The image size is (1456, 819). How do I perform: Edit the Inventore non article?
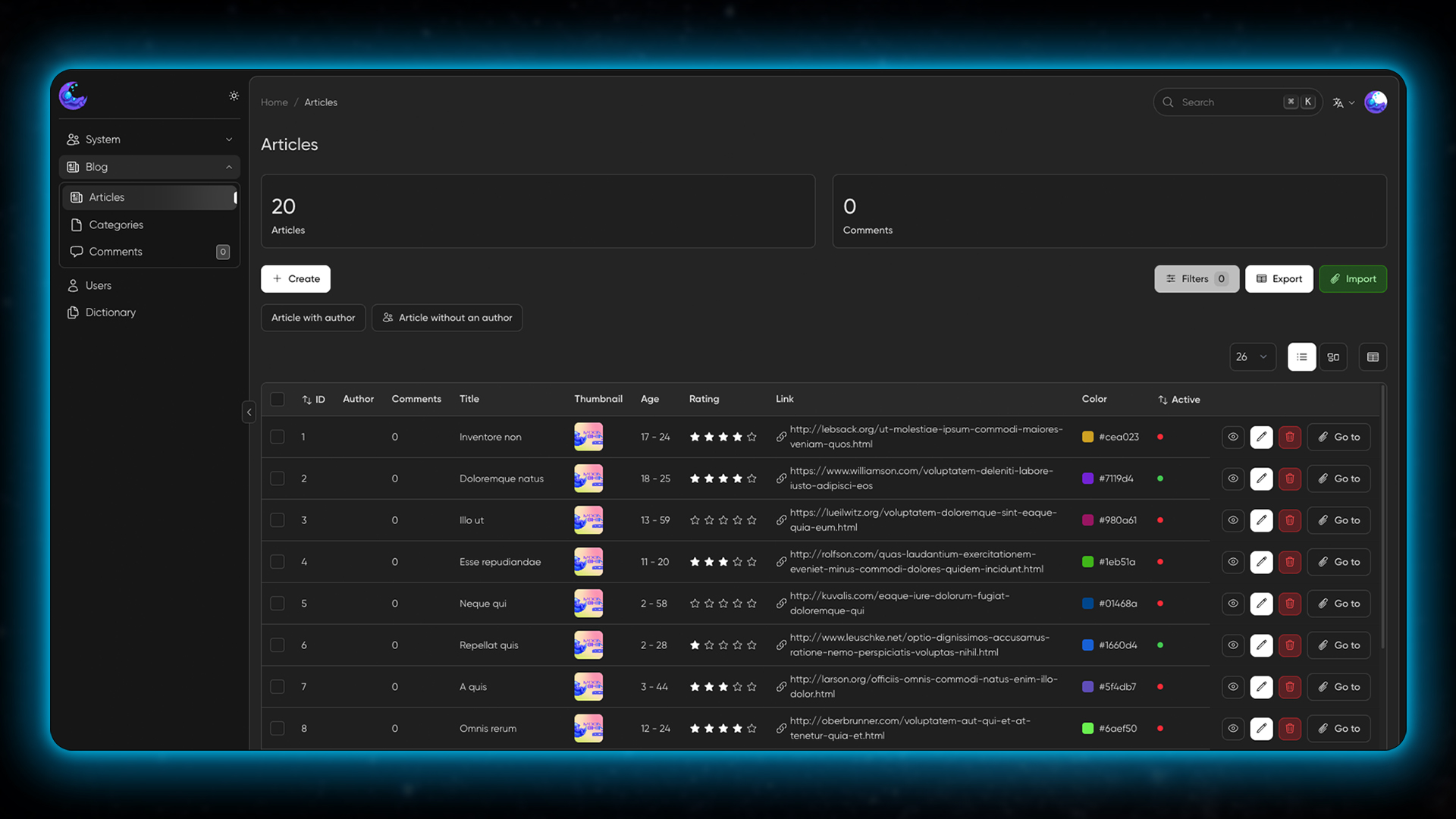(1261, 437)
